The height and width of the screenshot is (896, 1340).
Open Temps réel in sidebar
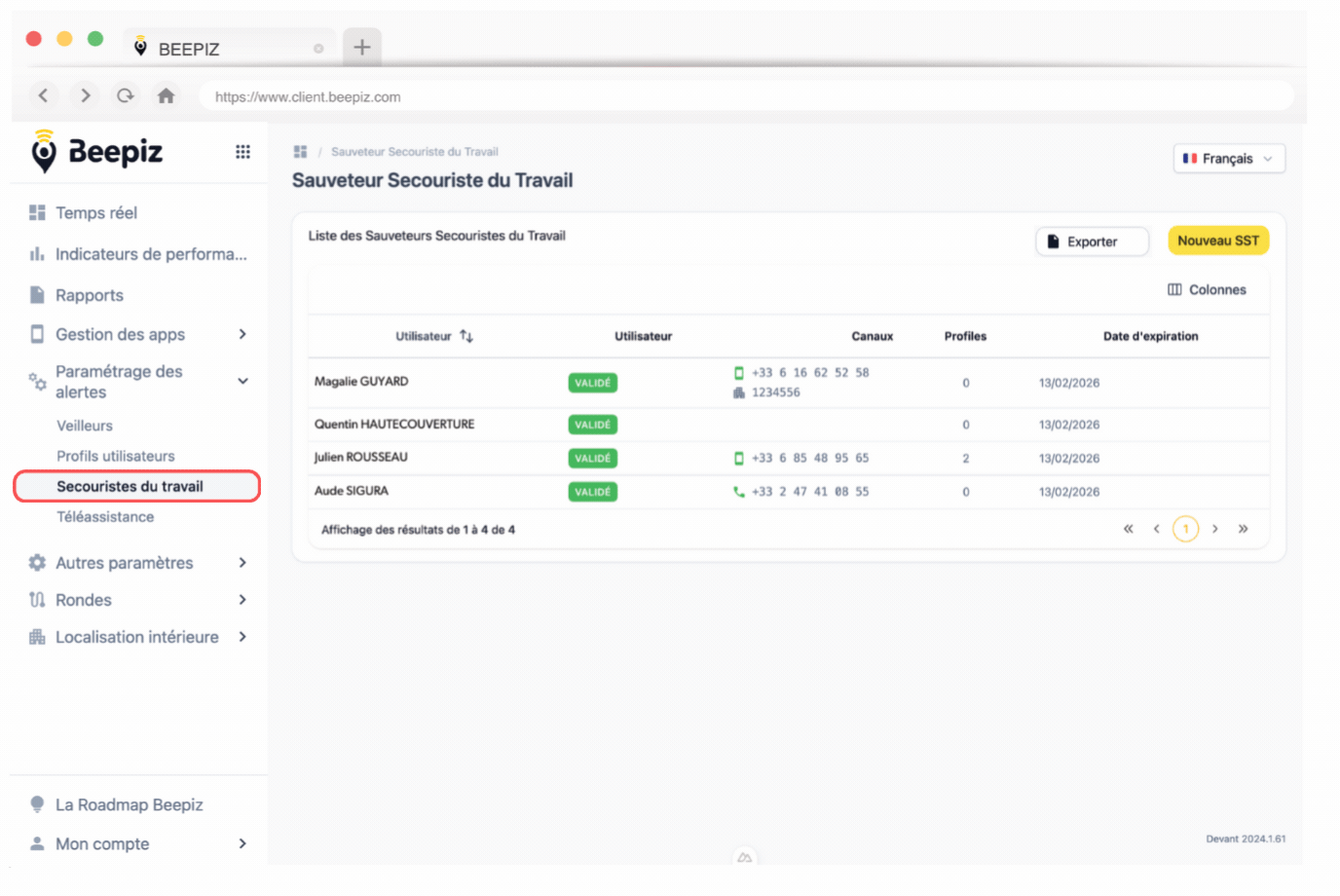pos(96,212)
